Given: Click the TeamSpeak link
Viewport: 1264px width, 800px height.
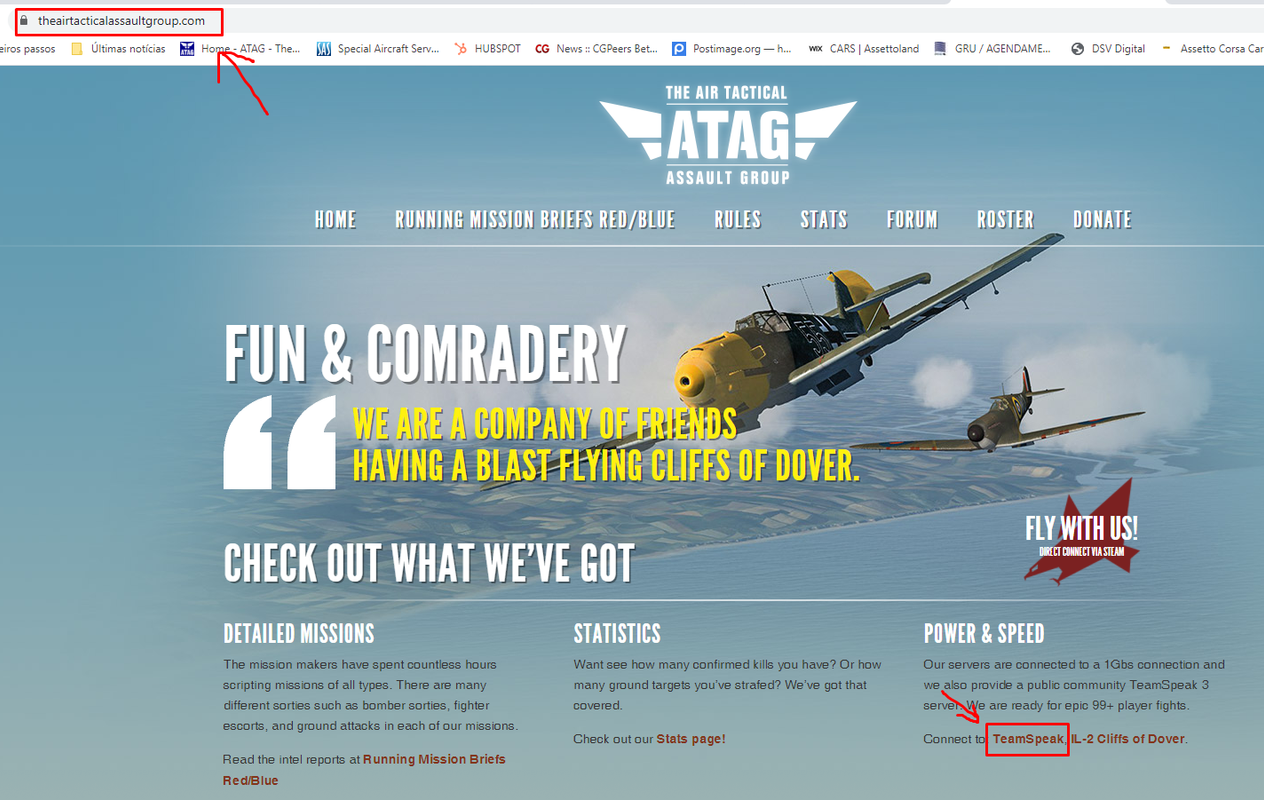Looking at the screenshot, I should 1028,739.
